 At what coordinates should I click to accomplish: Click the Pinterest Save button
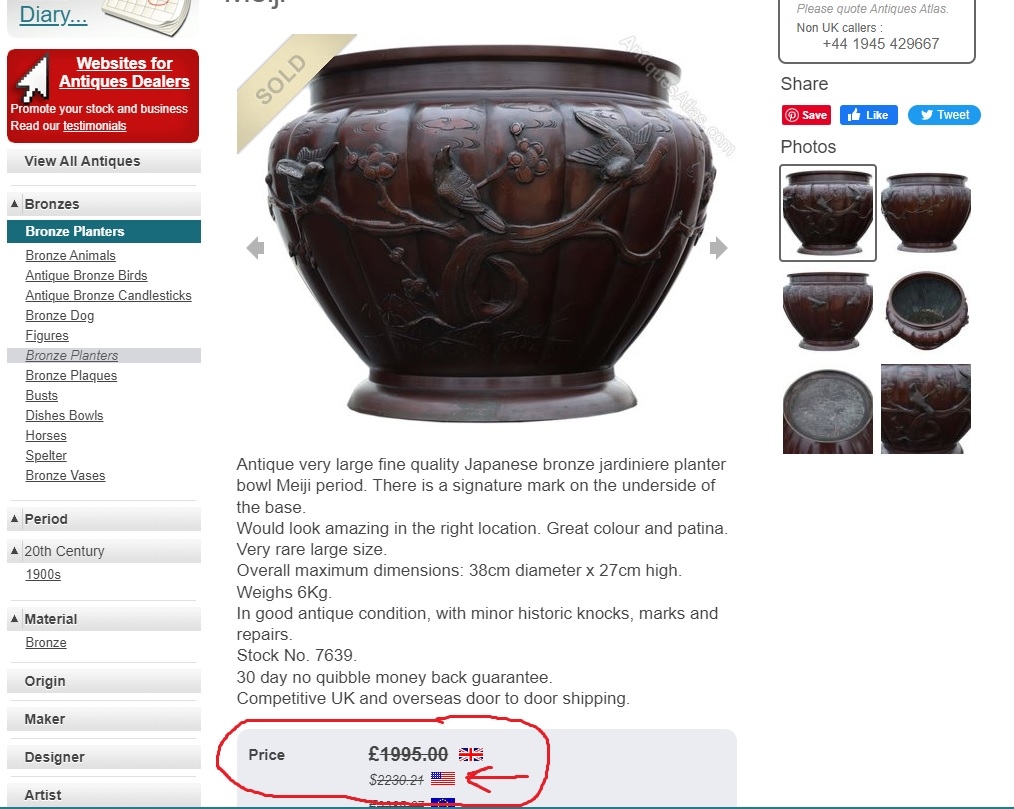806,115
